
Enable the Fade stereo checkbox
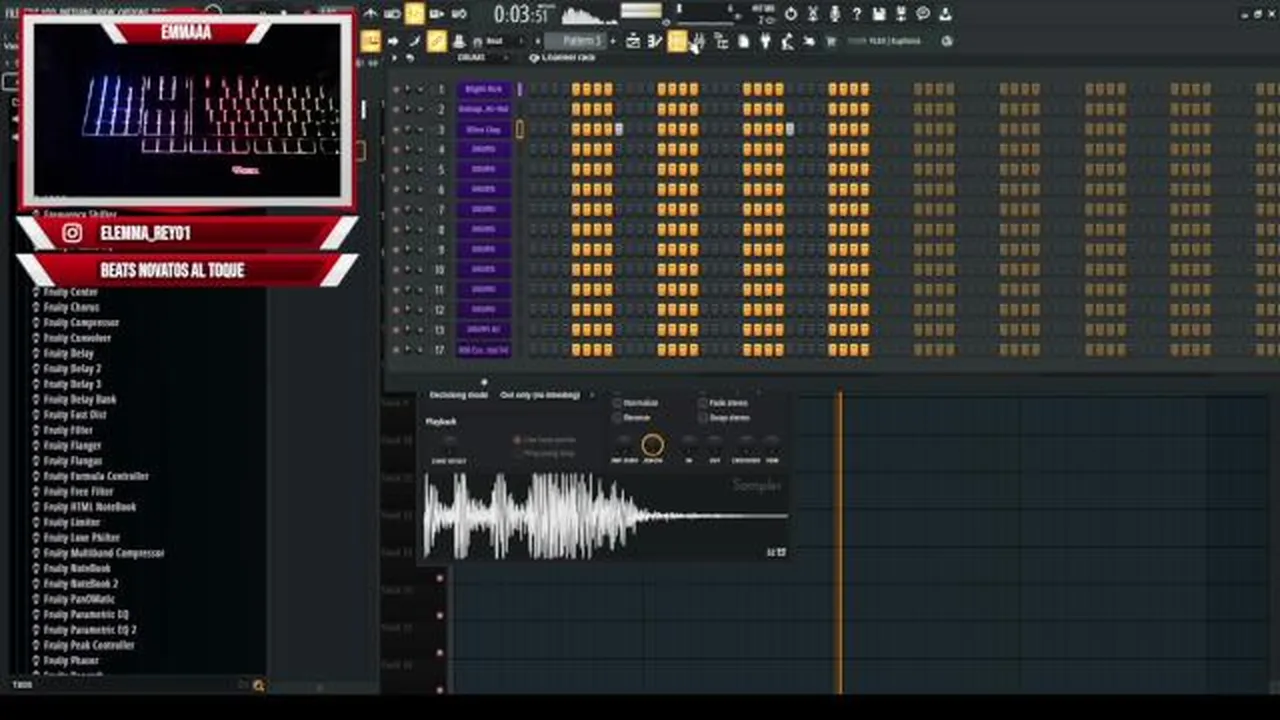(702, 403)
